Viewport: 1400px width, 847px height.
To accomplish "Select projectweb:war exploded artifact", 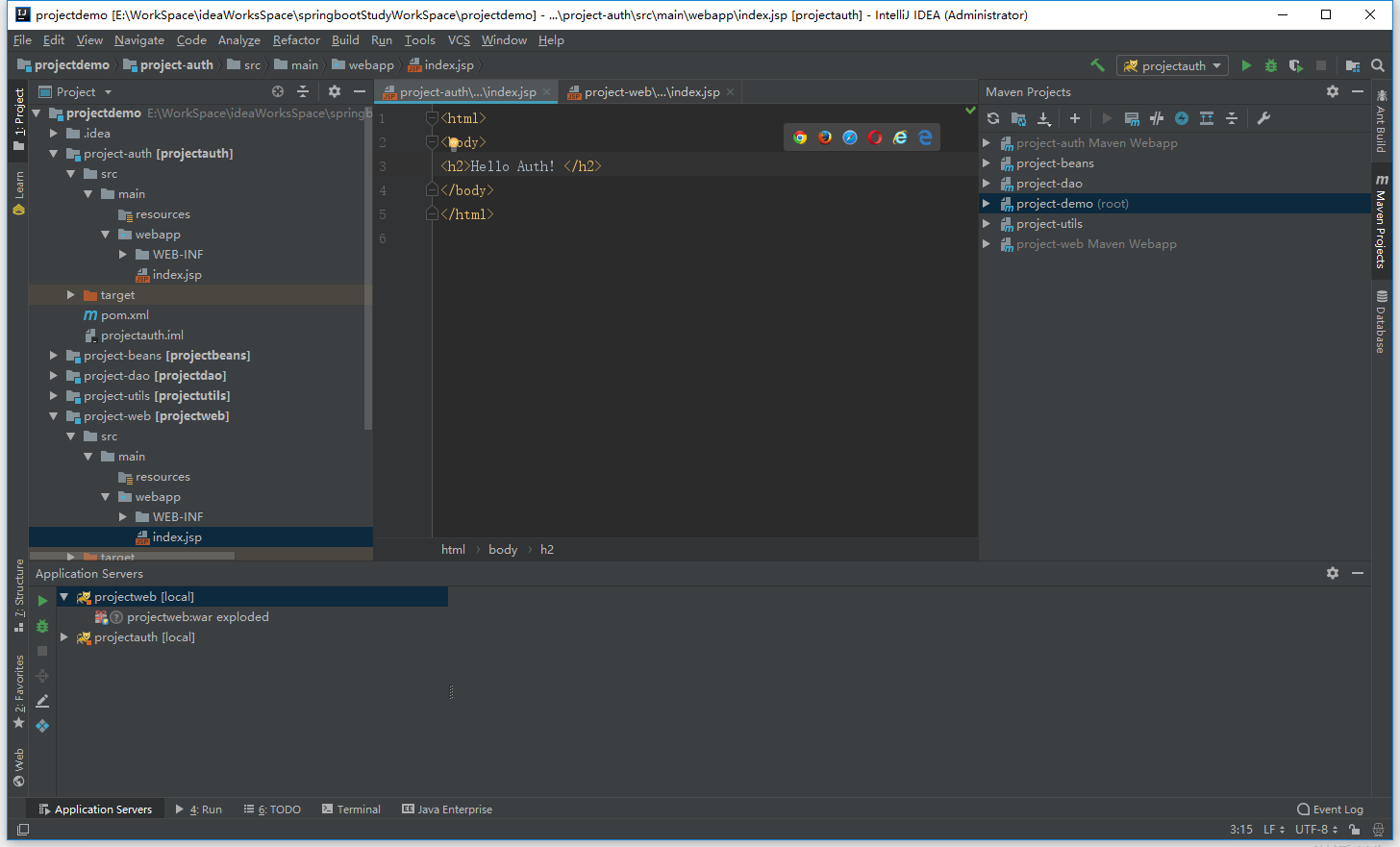I will tap(197, 617).
